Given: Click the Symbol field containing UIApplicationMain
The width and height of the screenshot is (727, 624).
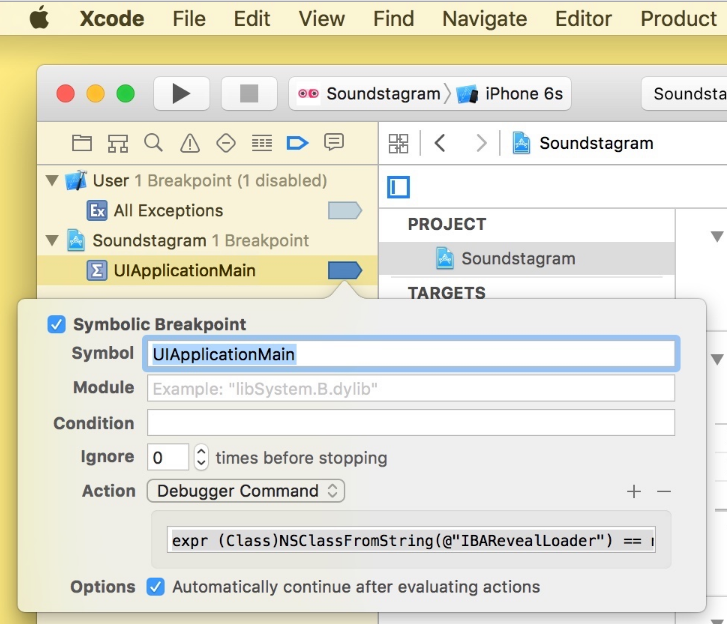Looking at the screenshot, I should pyautogui.click(x=411, y=354).
